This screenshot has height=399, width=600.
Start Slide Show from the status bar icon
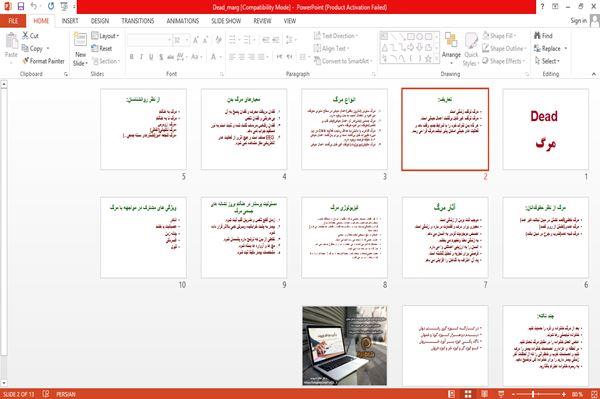pos(501,394)
